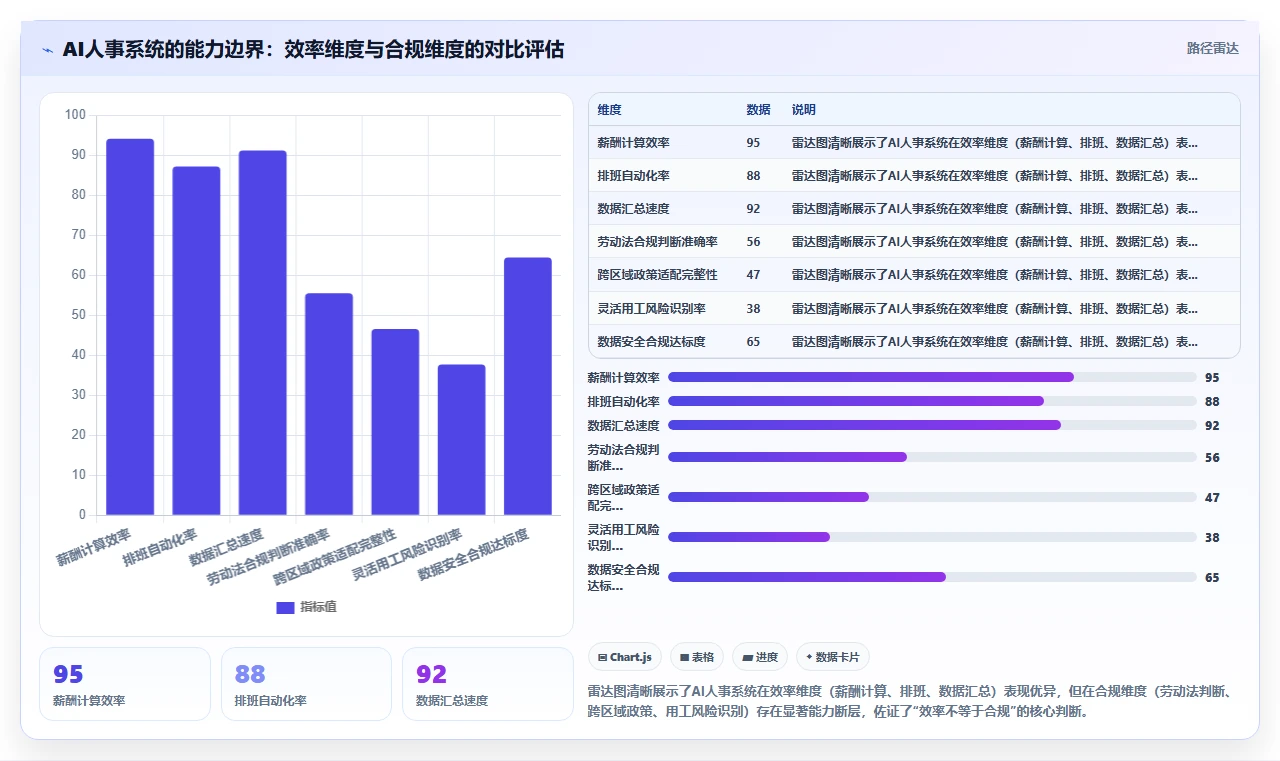Click the 跨区域政策适配完整性 chart bar
Image resolution: width=1280 pixels, height=761 pixels.
(x=395, y=422)
